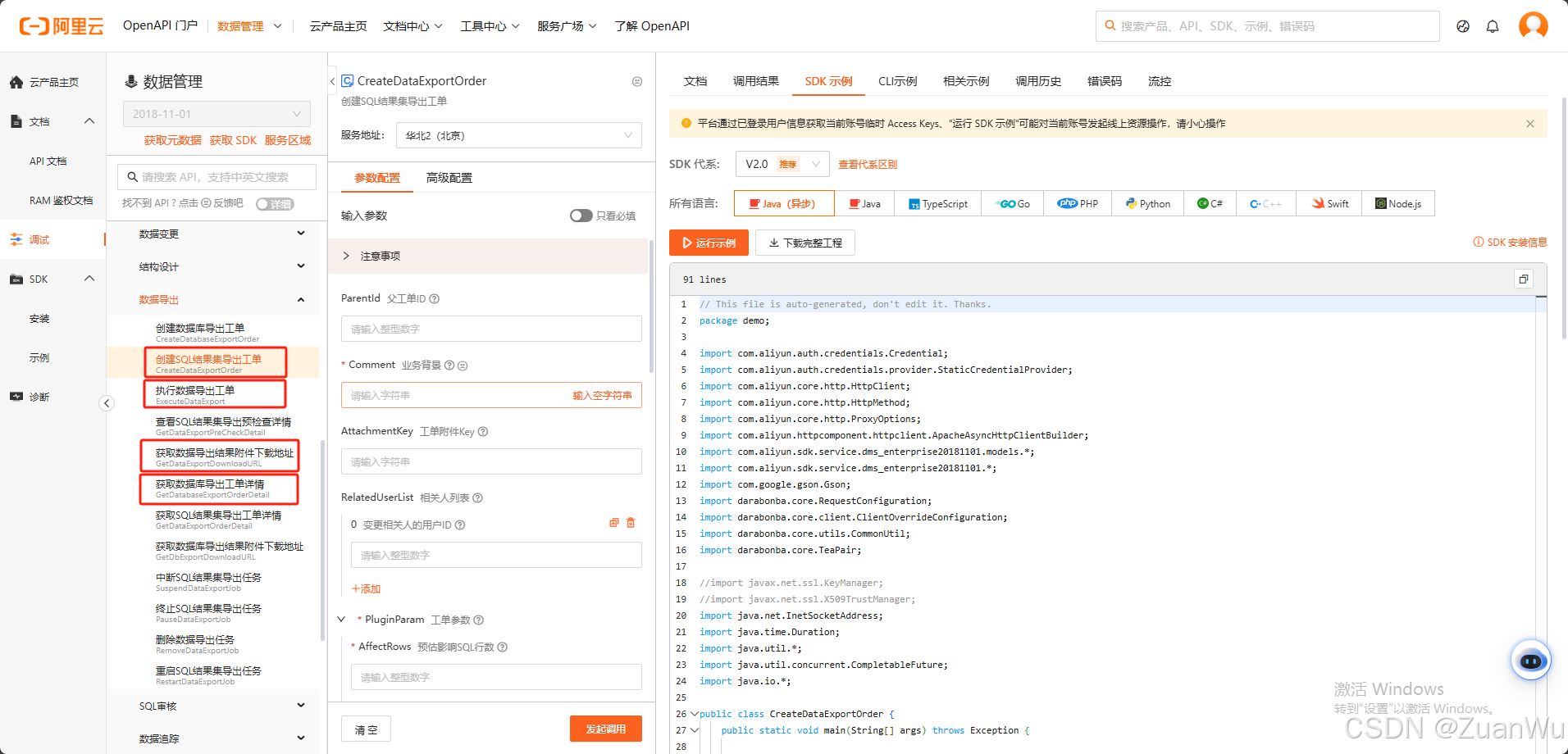Click the home icon for 云产品主页 sidebar
Screen dimensions: 1568x754
[16, 82]
